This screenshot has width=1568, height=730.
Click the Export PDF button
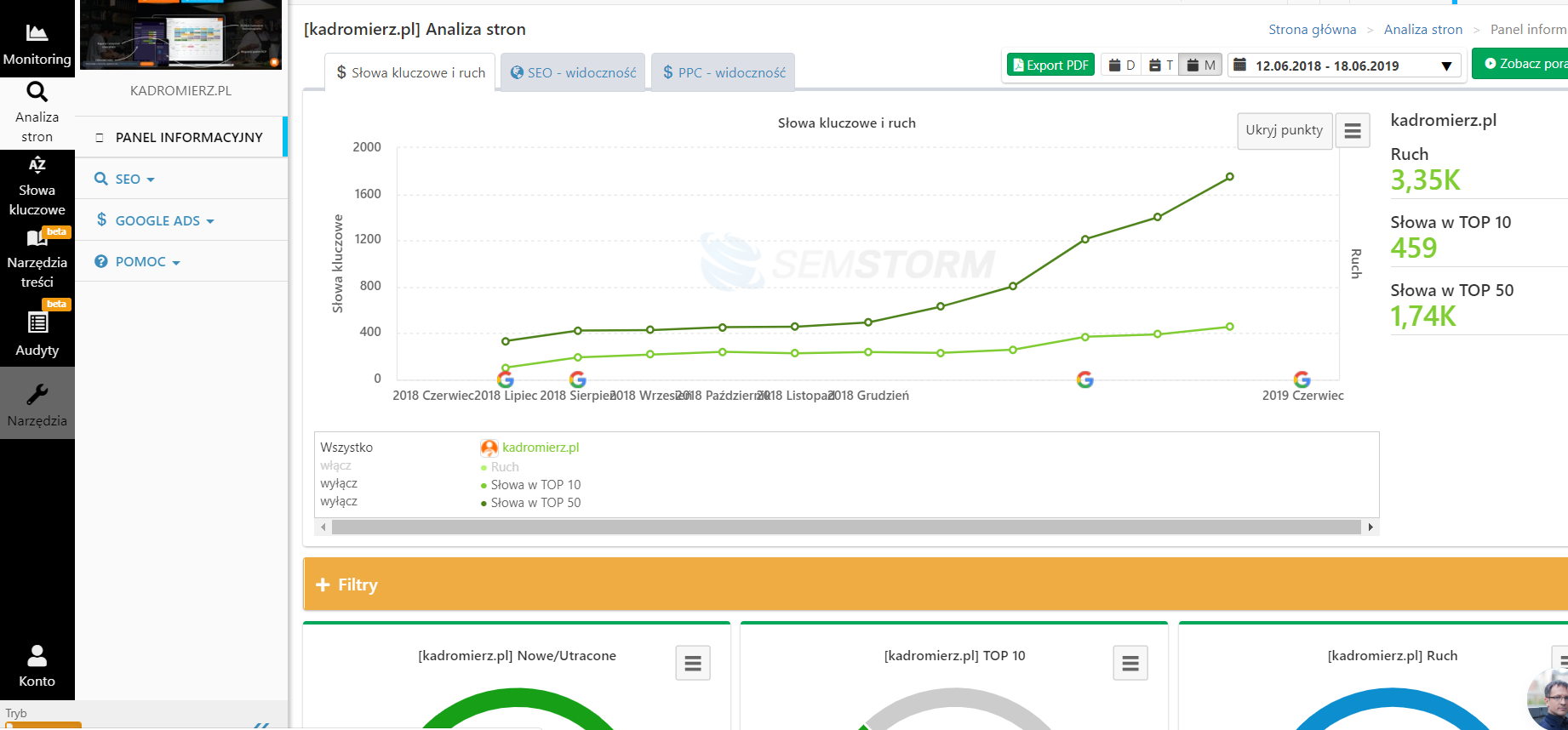coord(1050,65)
